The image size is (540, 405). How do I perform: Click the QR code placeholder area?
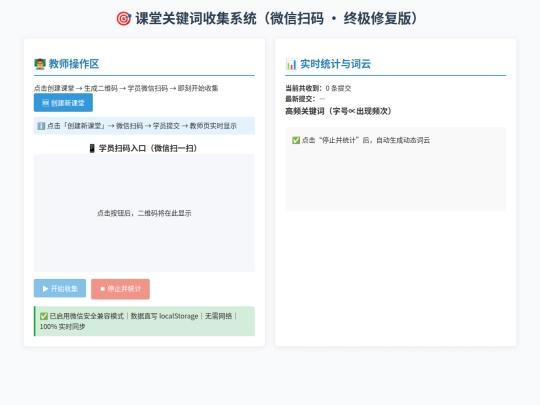tap(144, 213)
